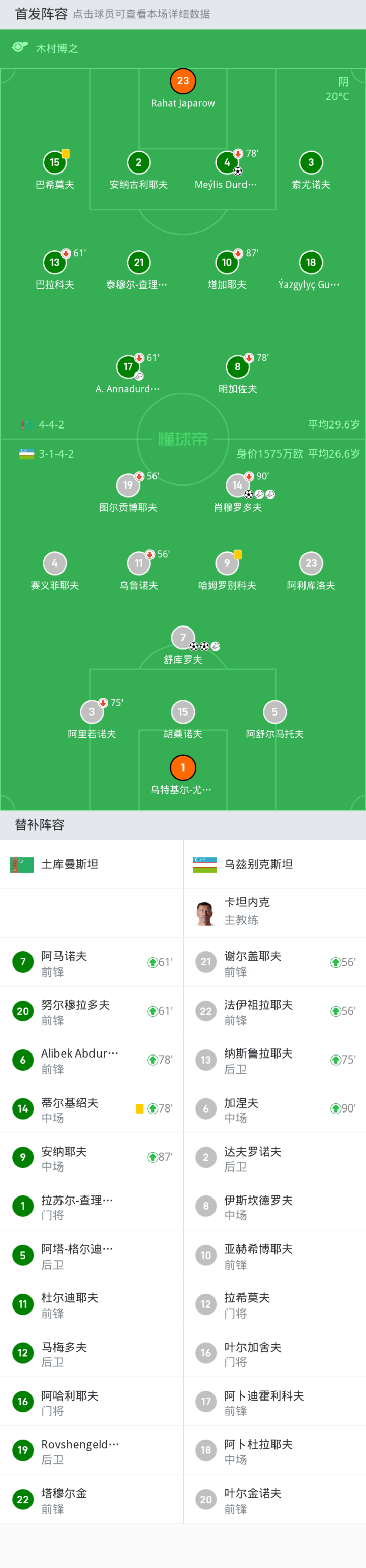Click the referee whistle icon beside 木村博之
Screen dimensions: 366x1568
(x=20, y=47)
